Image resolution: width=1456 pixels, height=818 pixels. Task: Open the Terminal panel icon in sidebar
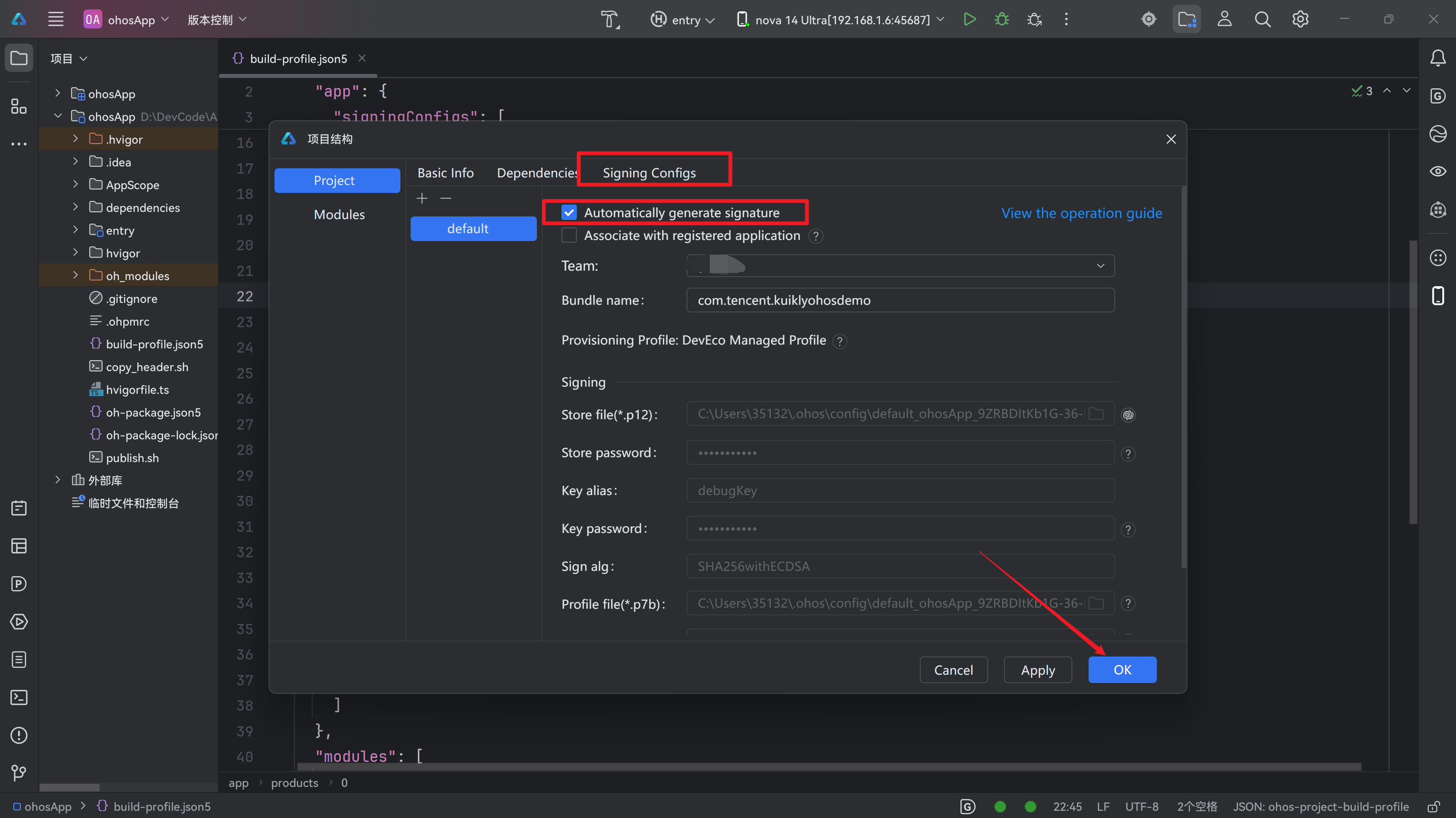pos(19,697)
